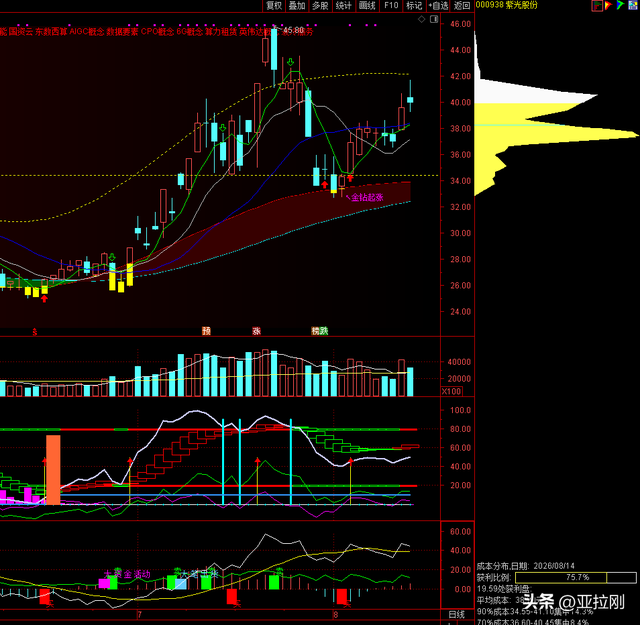
Task: Open the 叠加 overlay option
Action: [297, 5]
